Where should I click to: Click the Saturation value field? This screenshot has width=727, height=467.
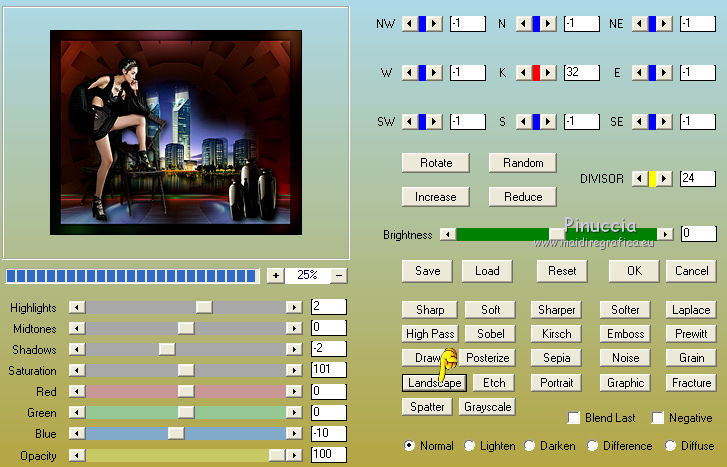[x=329, y=370]
